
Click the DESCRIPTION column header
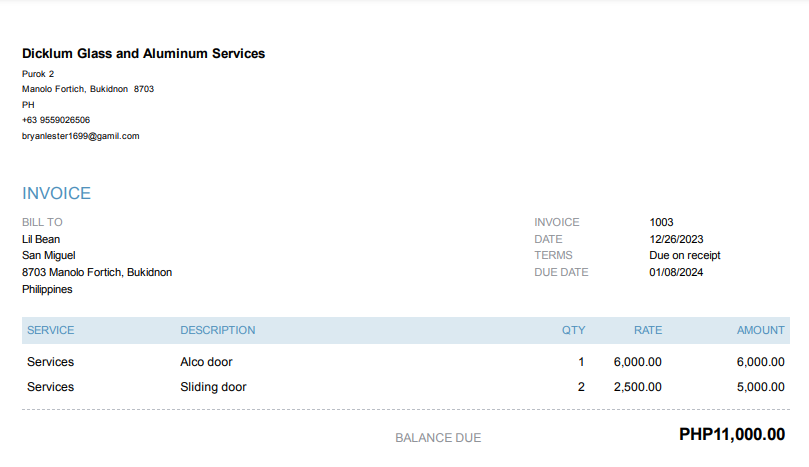(x=217, y=330)
